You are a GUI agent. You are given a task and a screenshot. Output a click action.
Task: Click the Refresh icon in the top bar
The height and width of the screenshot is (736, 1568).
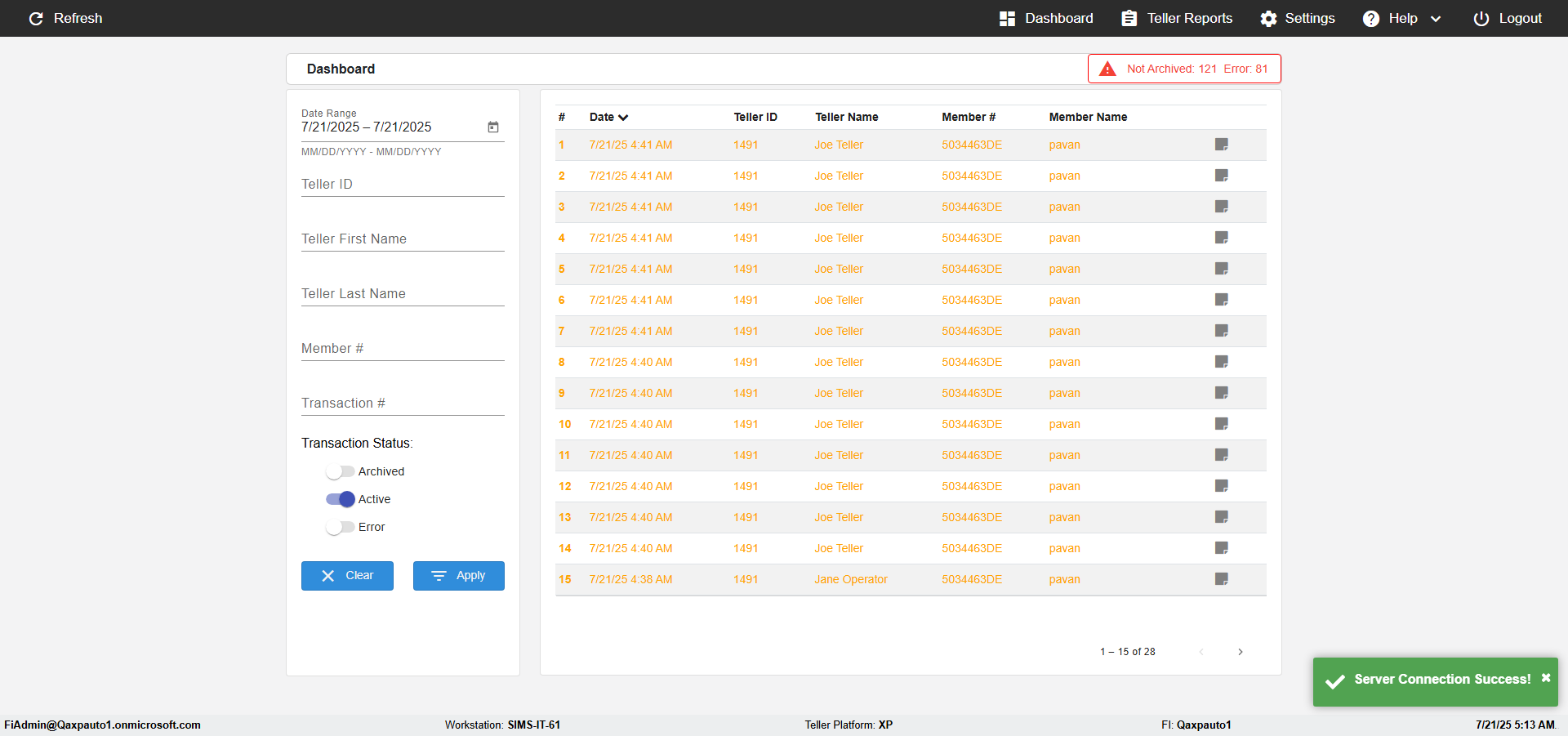[x=36, y=18]
